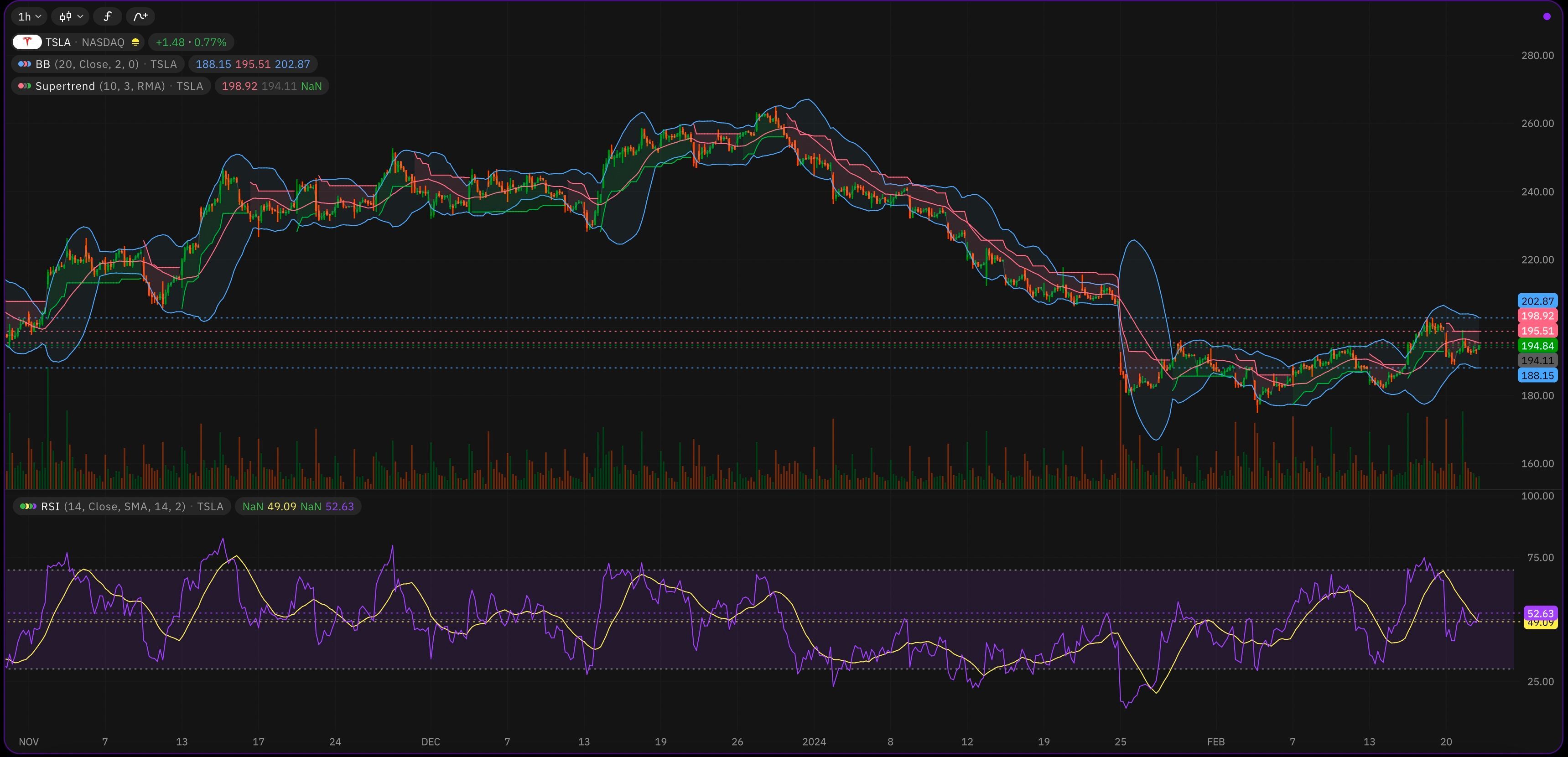
Task: Click the add comparison curve icon
Action: click(x=140, y=16)
